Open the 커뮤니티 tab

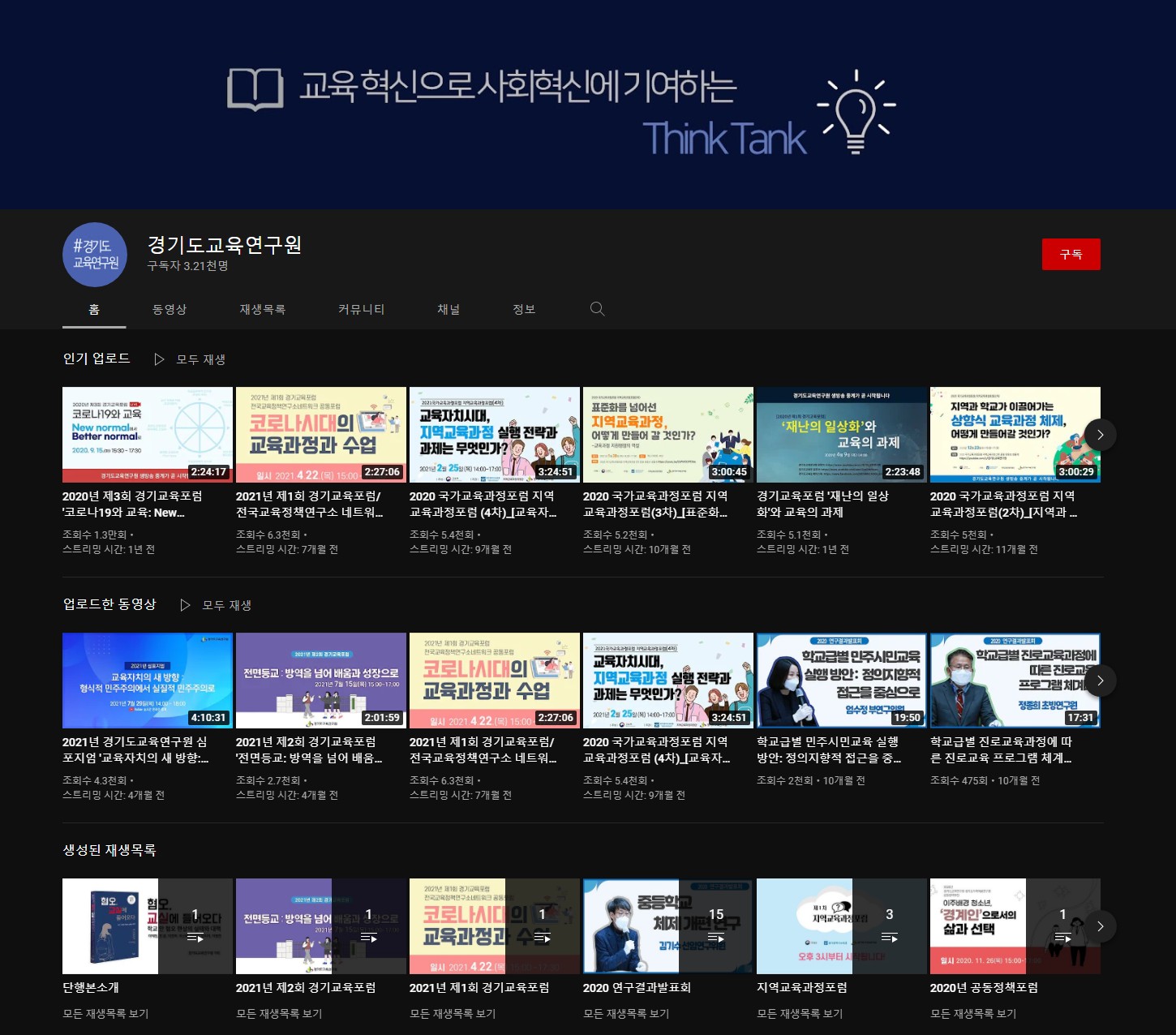[x=361, y=309]
